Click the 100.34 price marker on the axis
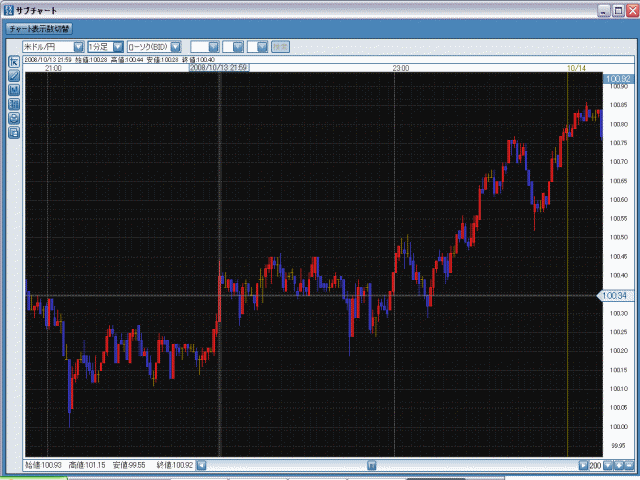Image resolution: width=640 pixels, height=480 pixels. click(616, 296)
